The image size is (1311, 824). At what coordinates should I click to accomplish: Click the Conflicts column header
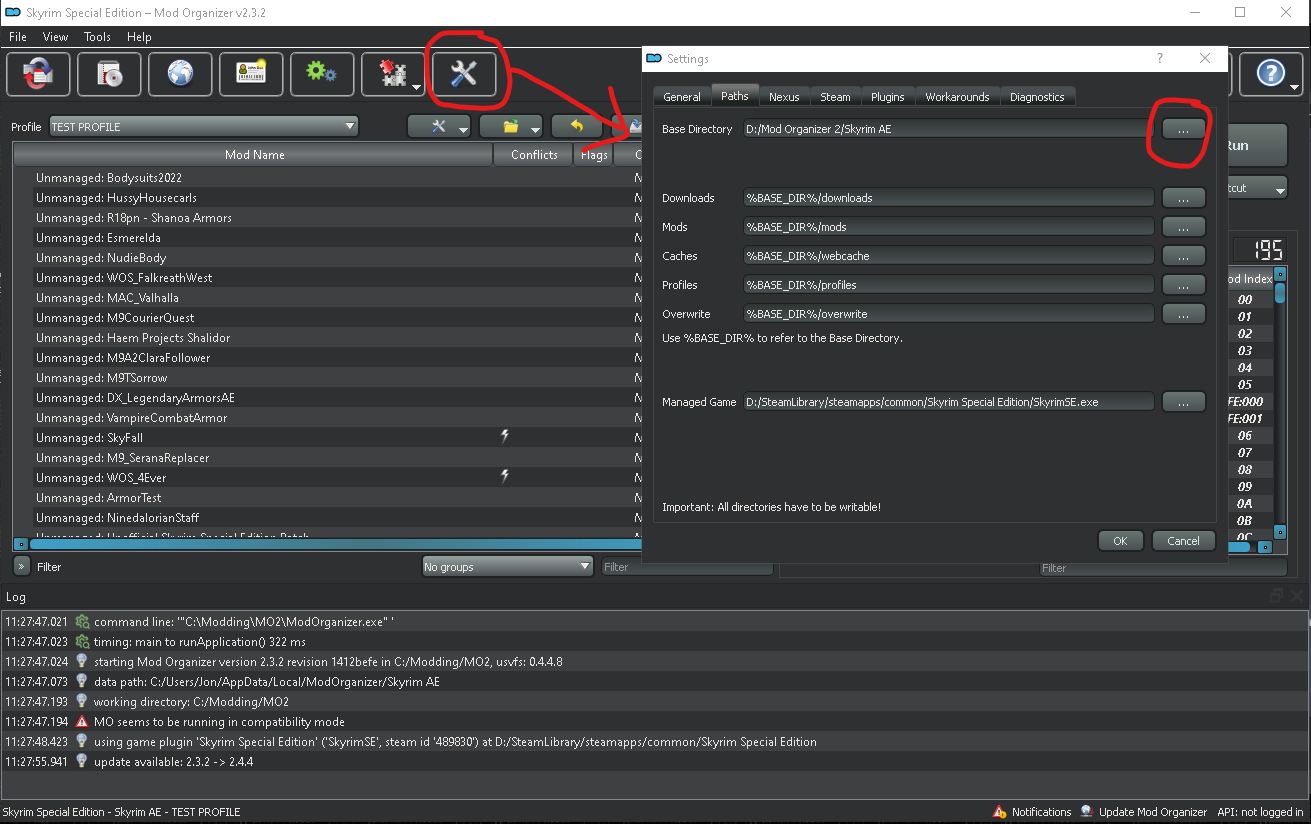click(x=534, y=155)
